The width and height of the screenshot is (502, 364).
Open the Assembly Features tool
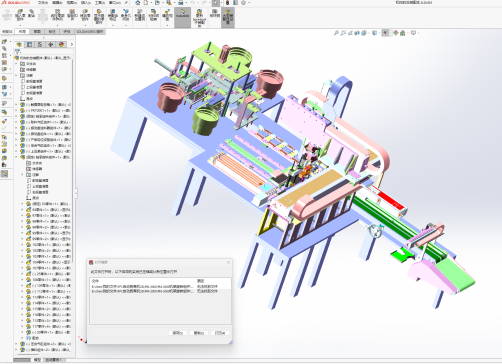pos(113,15)
